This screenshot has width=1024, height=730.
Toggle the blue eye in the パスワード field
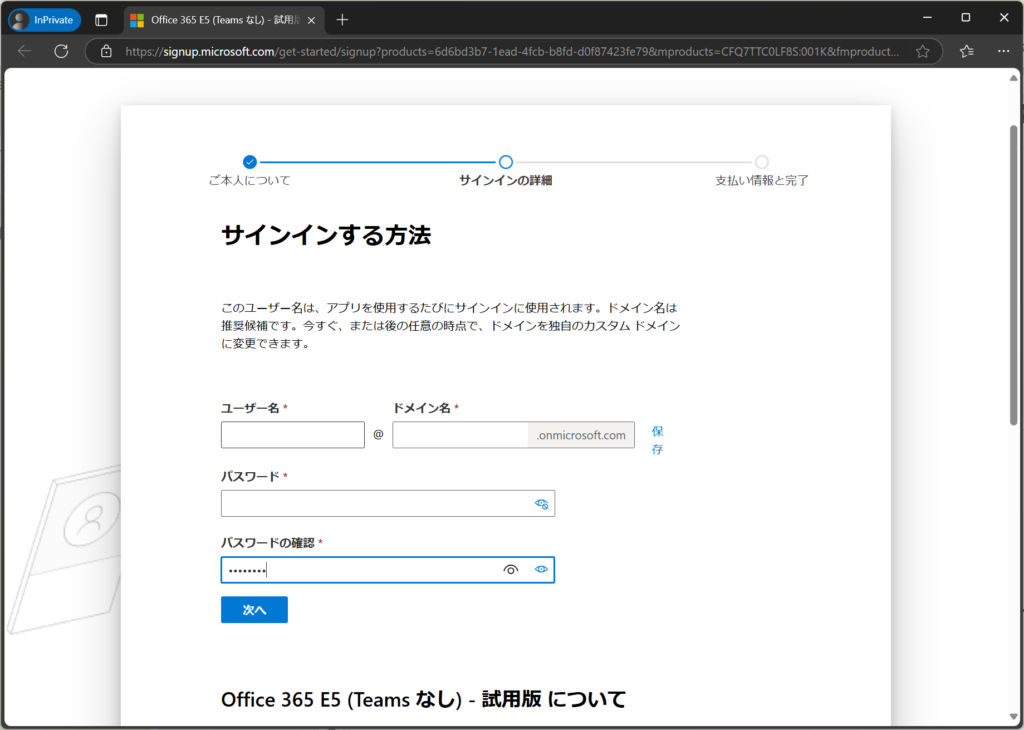click(x=541, y=504)
